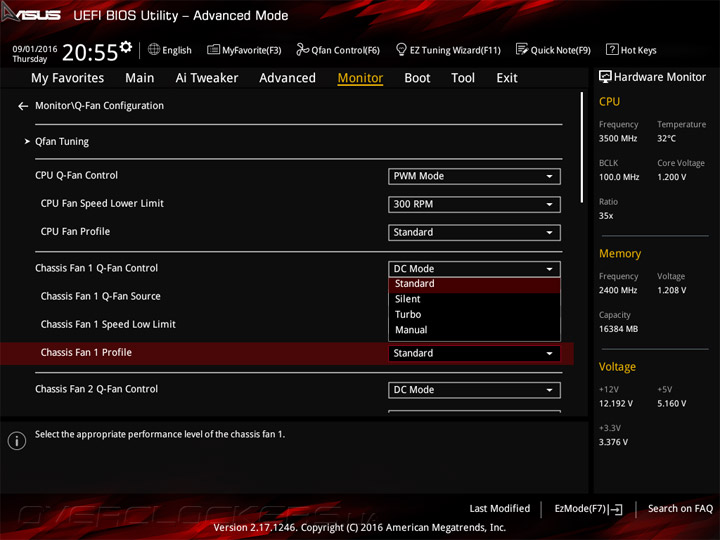Select the Chassis Fan 1 Q-Fan Source row
Screen dimensions: 720x540
(x=101, y=297)
